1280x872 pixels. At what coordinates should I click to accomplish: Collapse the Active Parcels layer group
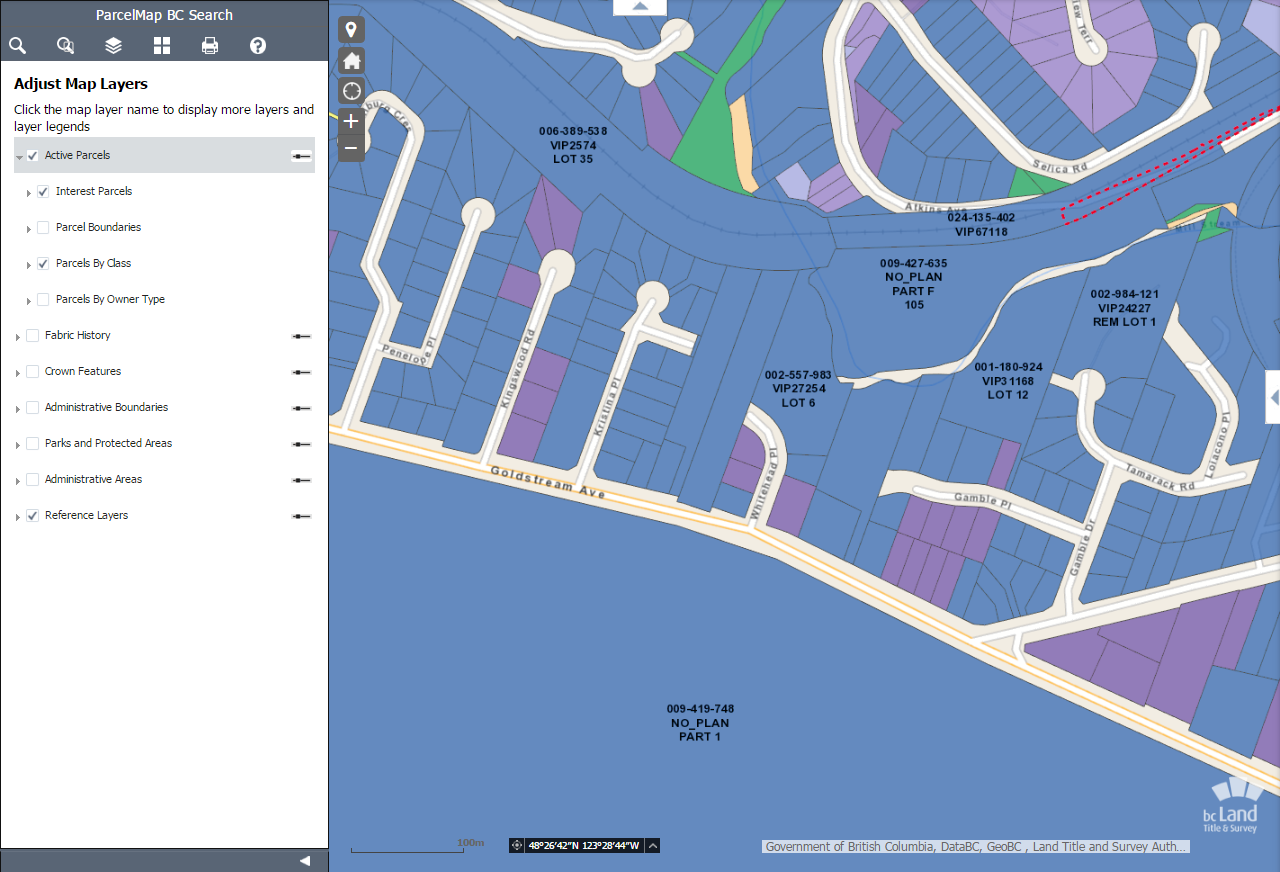(x=18, y=156)
